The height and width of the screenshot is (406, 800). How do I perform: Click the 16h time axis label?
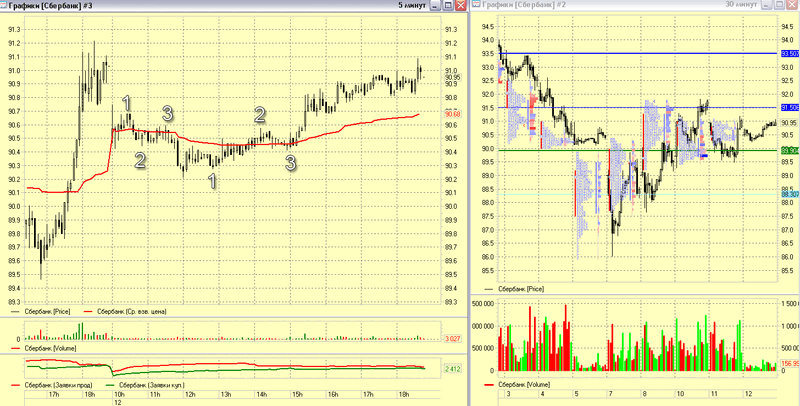click(x=333, y=395)
